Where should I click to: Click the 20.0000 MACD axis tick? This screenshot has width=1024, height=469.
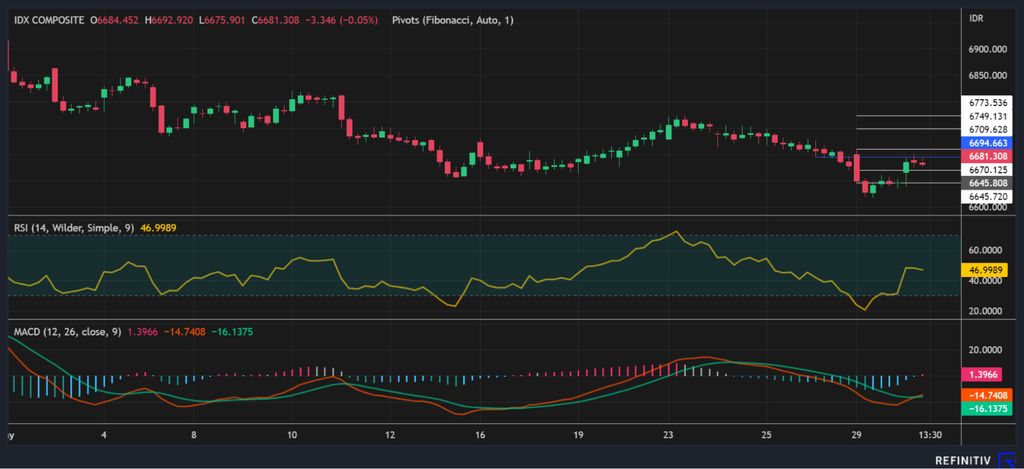pos(987,350)
